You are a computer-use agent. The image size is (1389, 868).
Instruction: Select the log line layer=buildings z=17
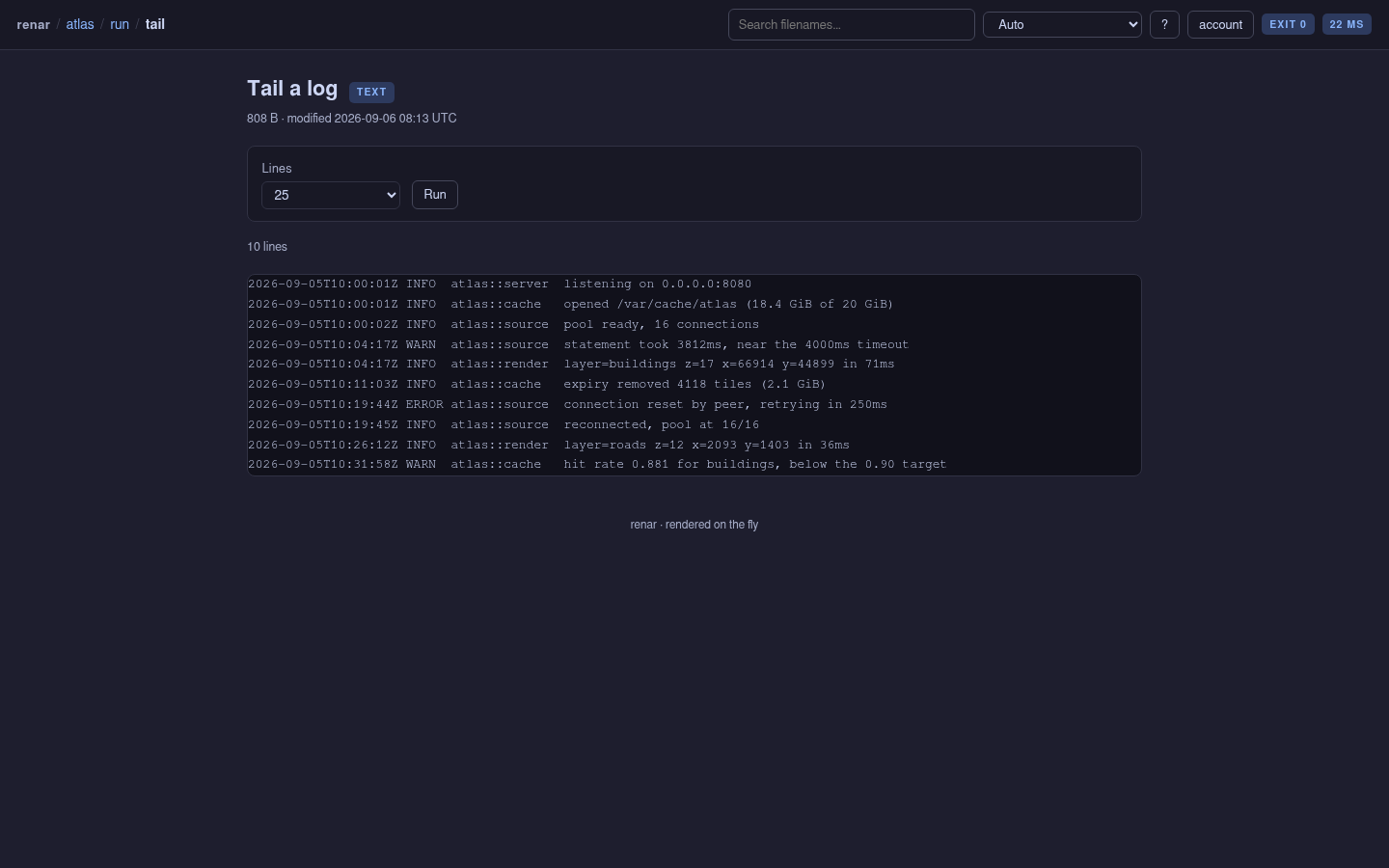(x=571, y=364)
